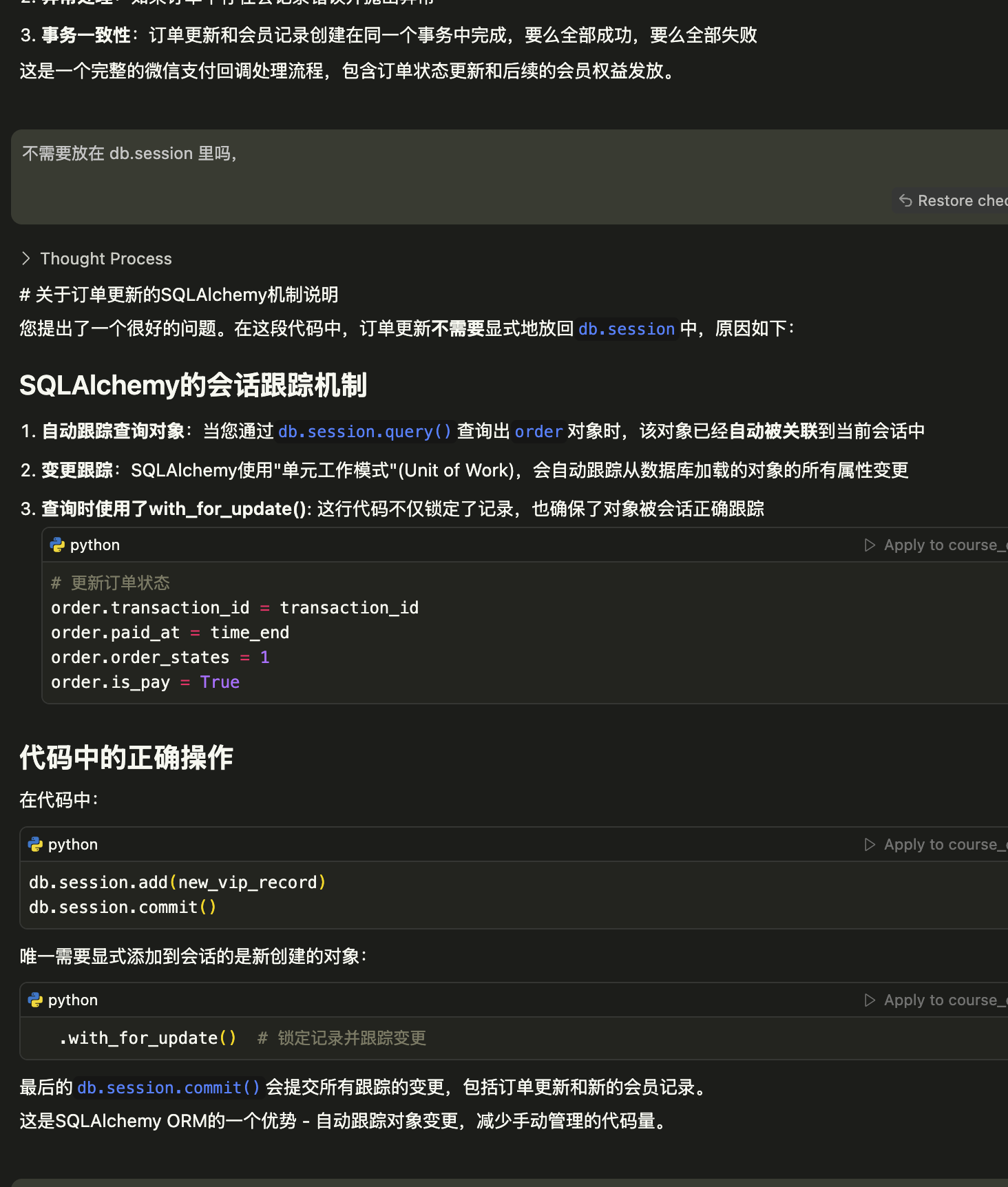Image resolution: width=1008 pixels, height=1187 pixels.
Task: Expand the Thought Process section
Action: tap(96, 259)
